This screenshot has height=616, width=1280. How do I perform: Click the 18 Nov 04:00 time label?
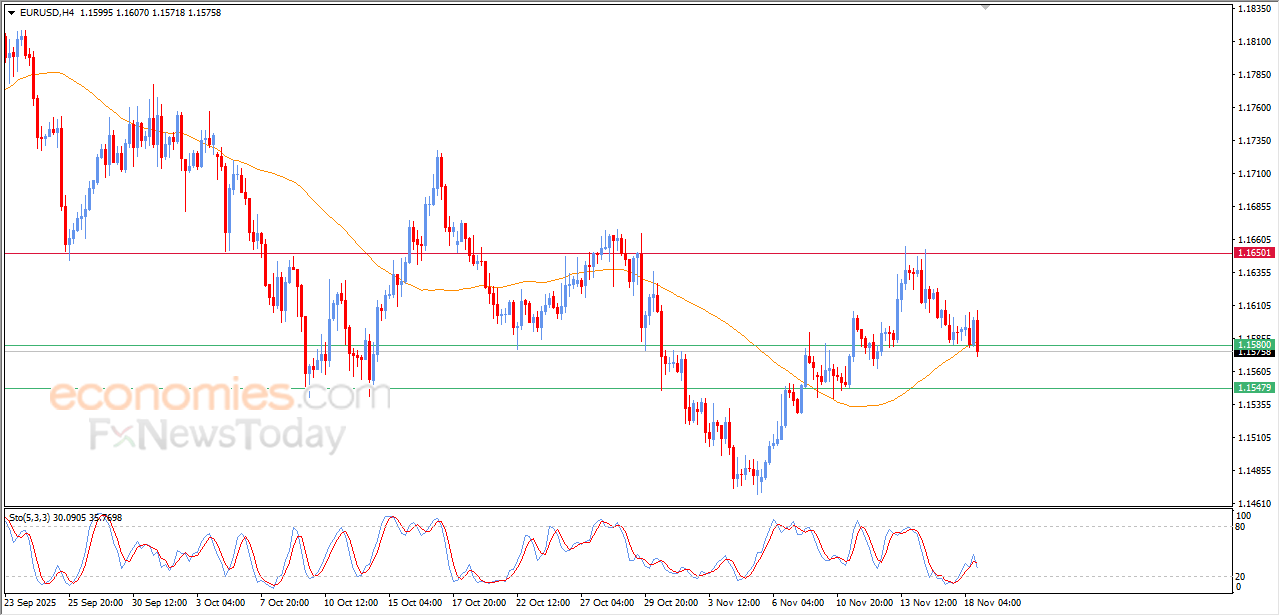click(993, 603)
